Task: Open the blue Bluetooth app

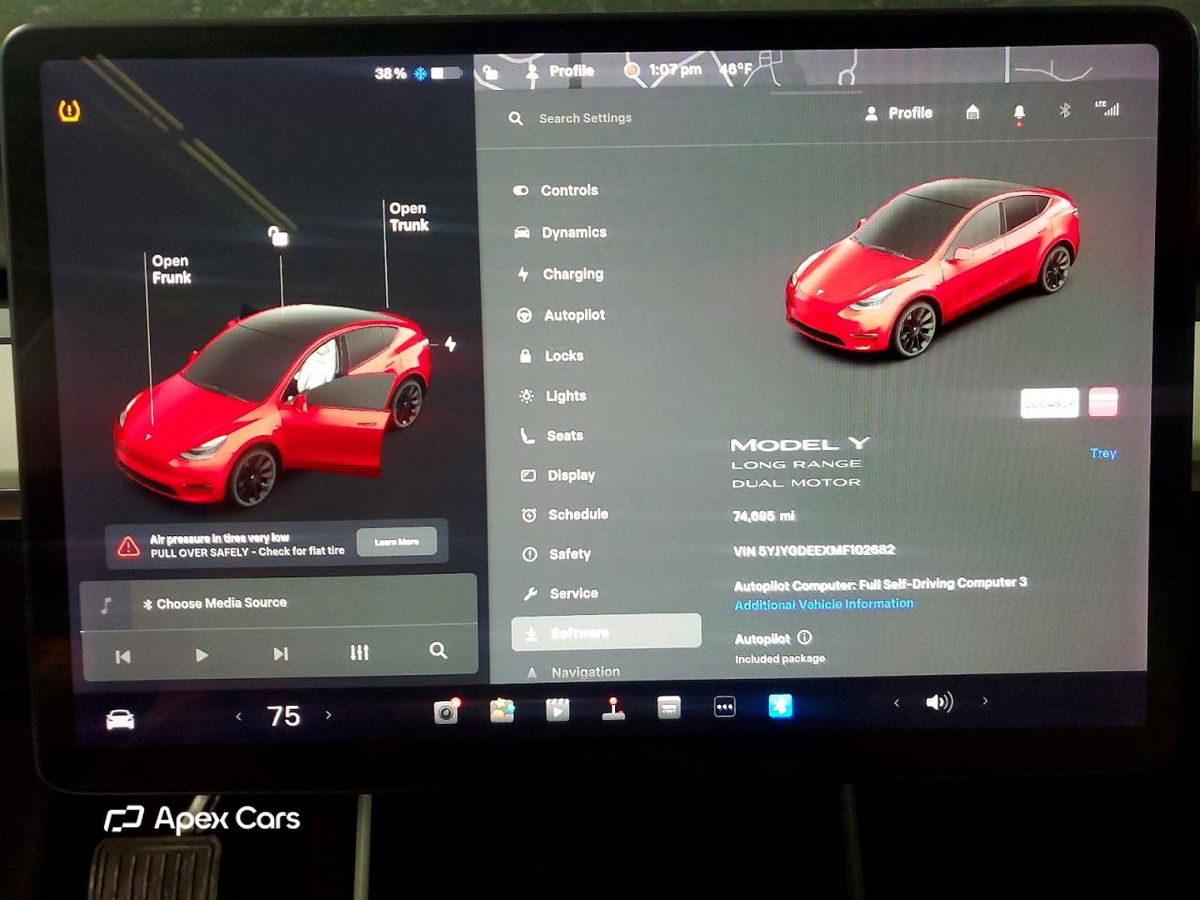Action: tap(780, 706)
